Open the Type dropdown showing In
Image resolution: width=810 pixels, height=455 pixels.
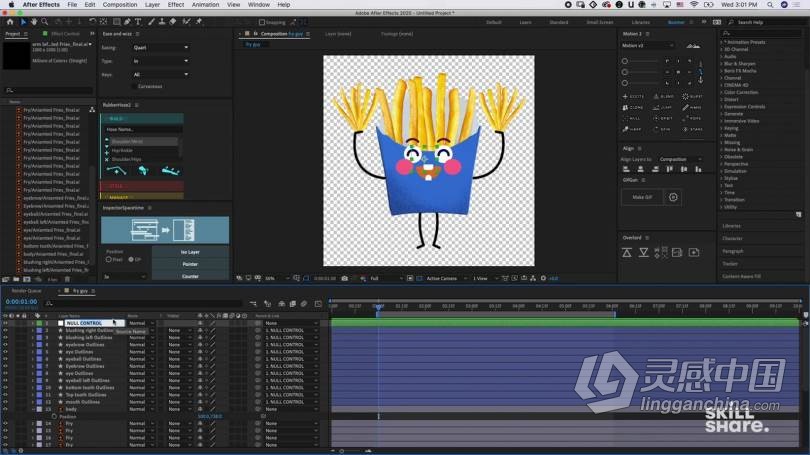161,61
